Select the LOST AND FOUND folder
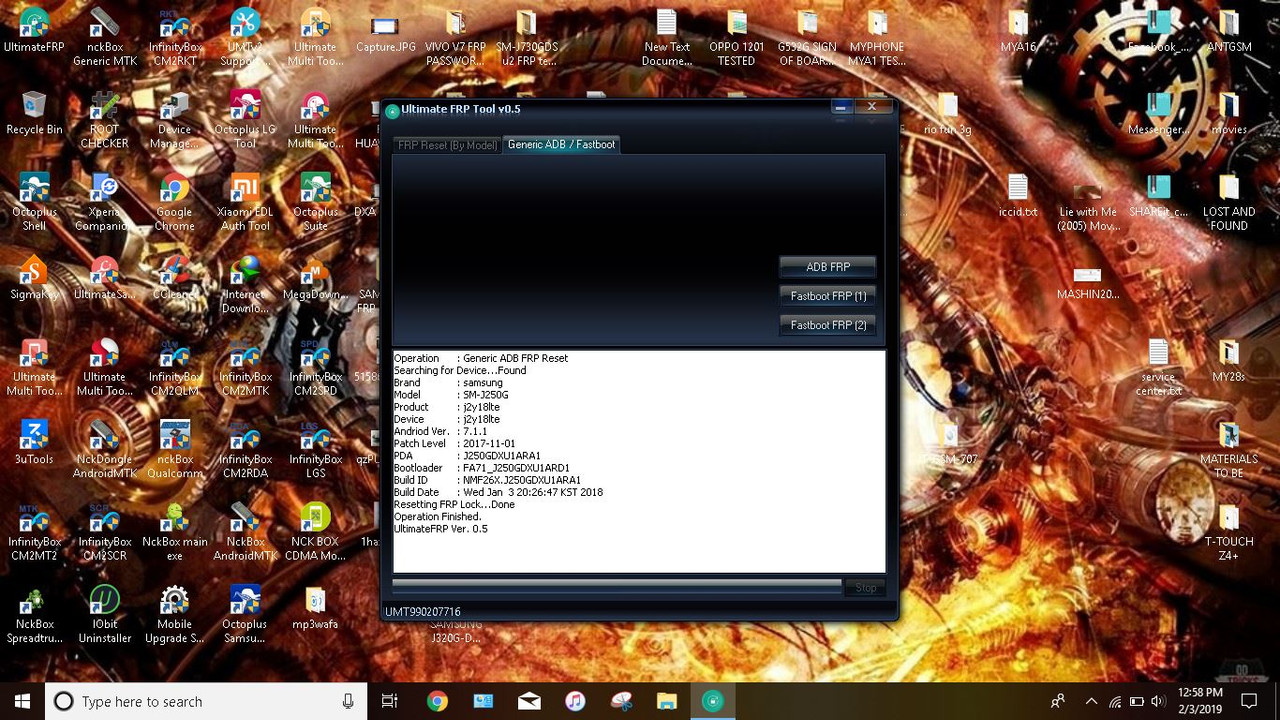Screen dimensions: 1280x720 (x=1229, y=202)
